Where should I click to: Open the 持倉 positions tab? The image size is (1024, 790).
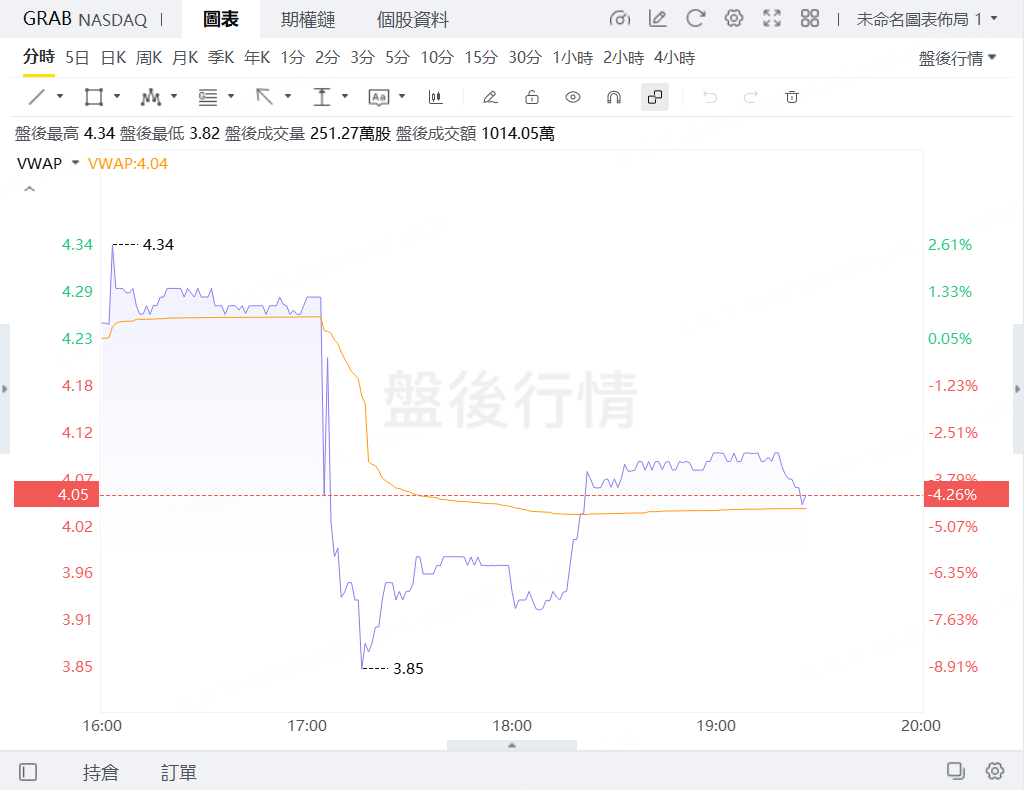click(x=101, y=772)
